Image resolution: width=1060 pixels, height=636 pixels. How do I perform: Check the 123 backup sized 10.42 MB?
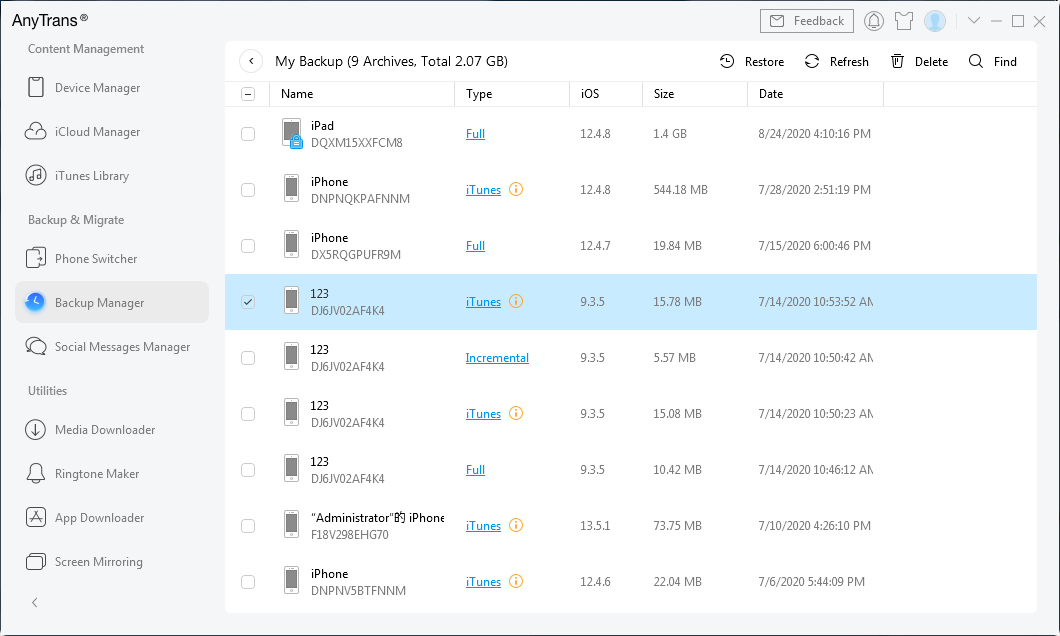248,470
